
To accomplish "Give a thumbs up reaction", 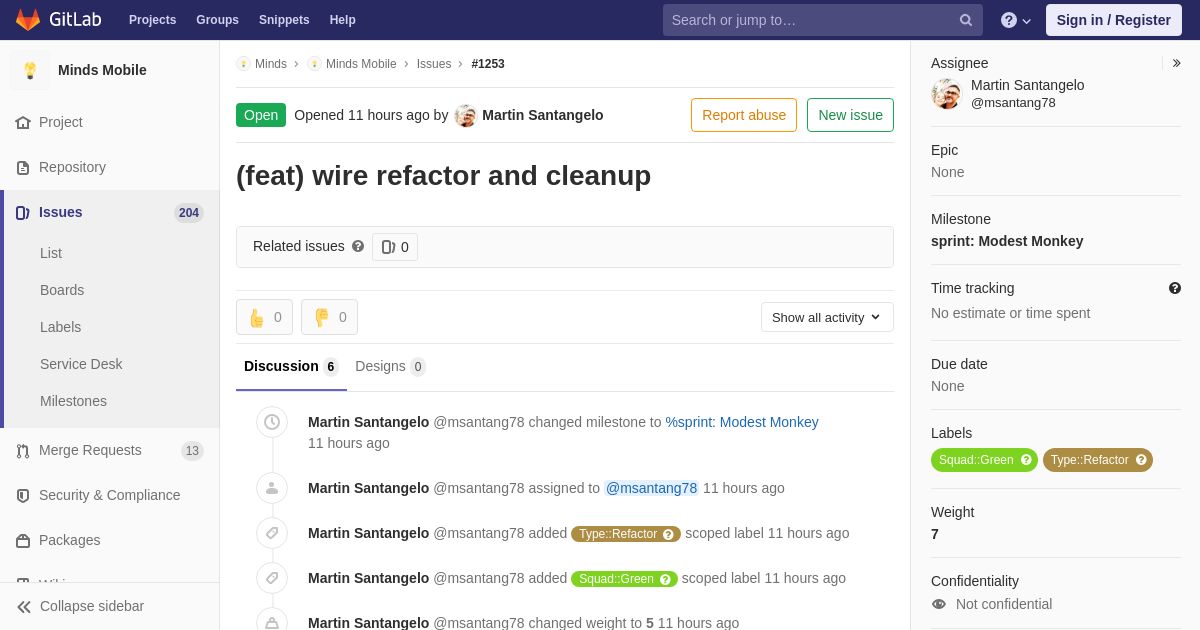I will click(x=264, y=317).
